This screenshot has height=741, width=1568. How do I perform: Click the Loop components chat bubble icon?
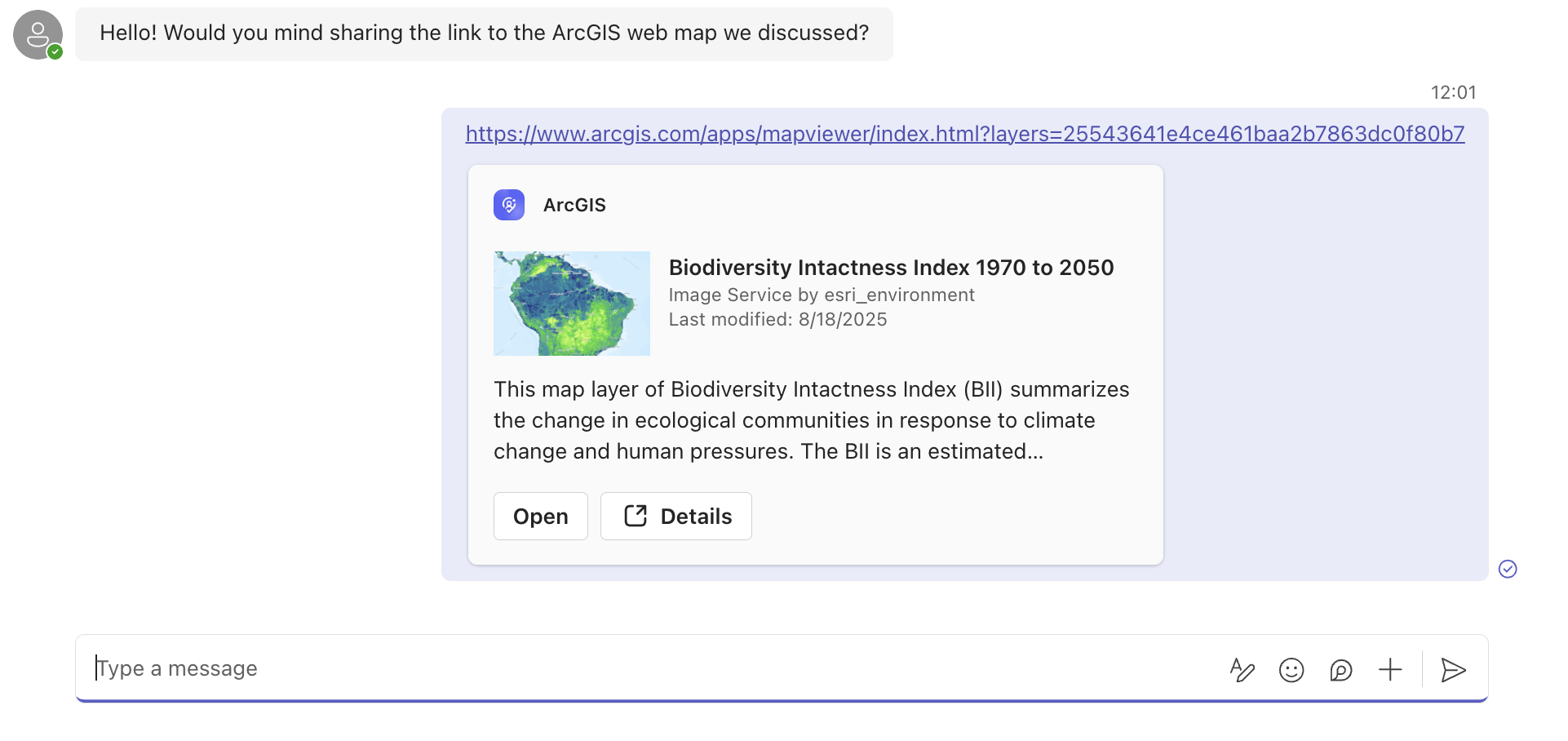pos(1340,670)
